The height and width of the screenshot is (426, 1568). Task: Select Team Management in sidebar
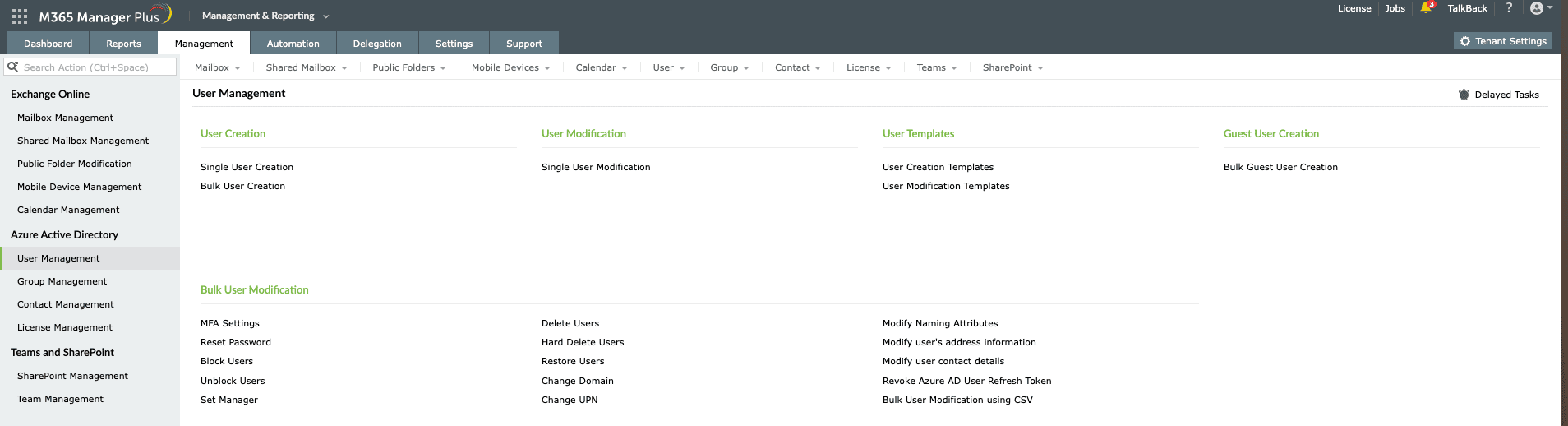pos(61,399)
